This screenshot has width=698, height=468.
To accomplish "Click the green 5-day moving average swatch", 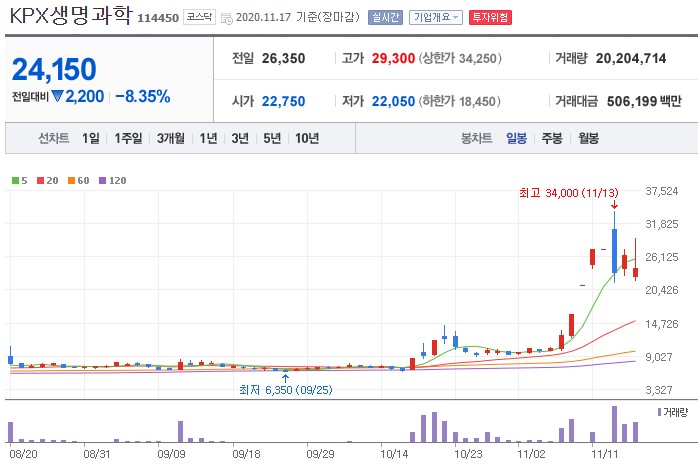I will (15, 180).
